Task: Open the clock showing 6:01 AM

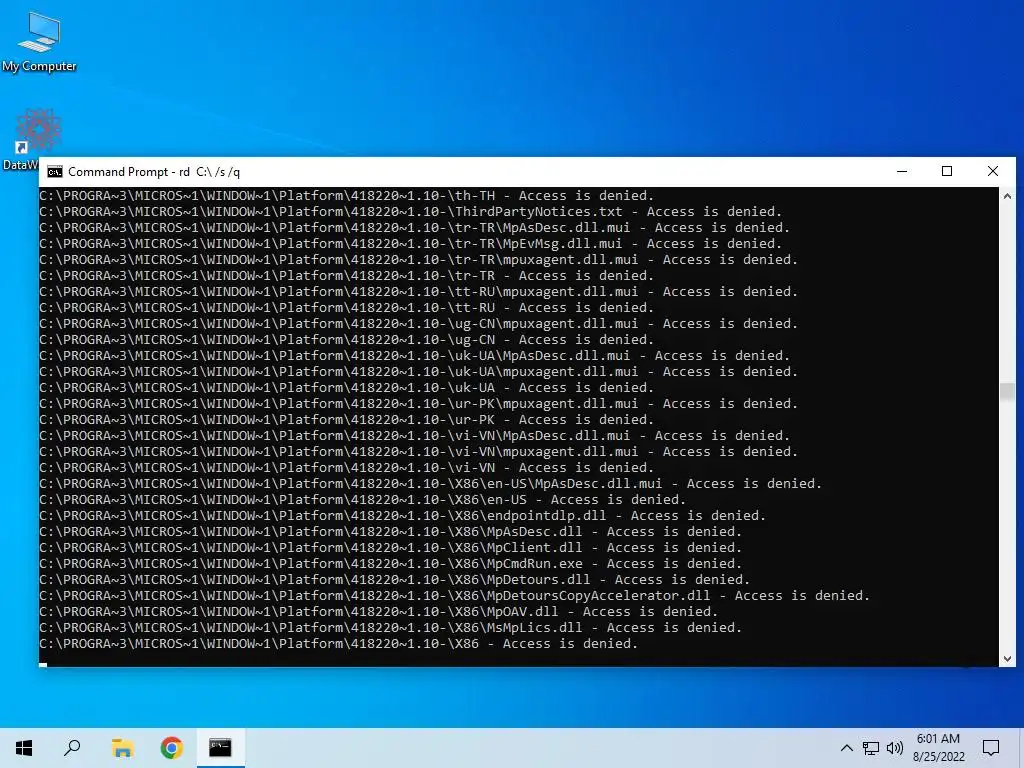Action: (938, 748)
